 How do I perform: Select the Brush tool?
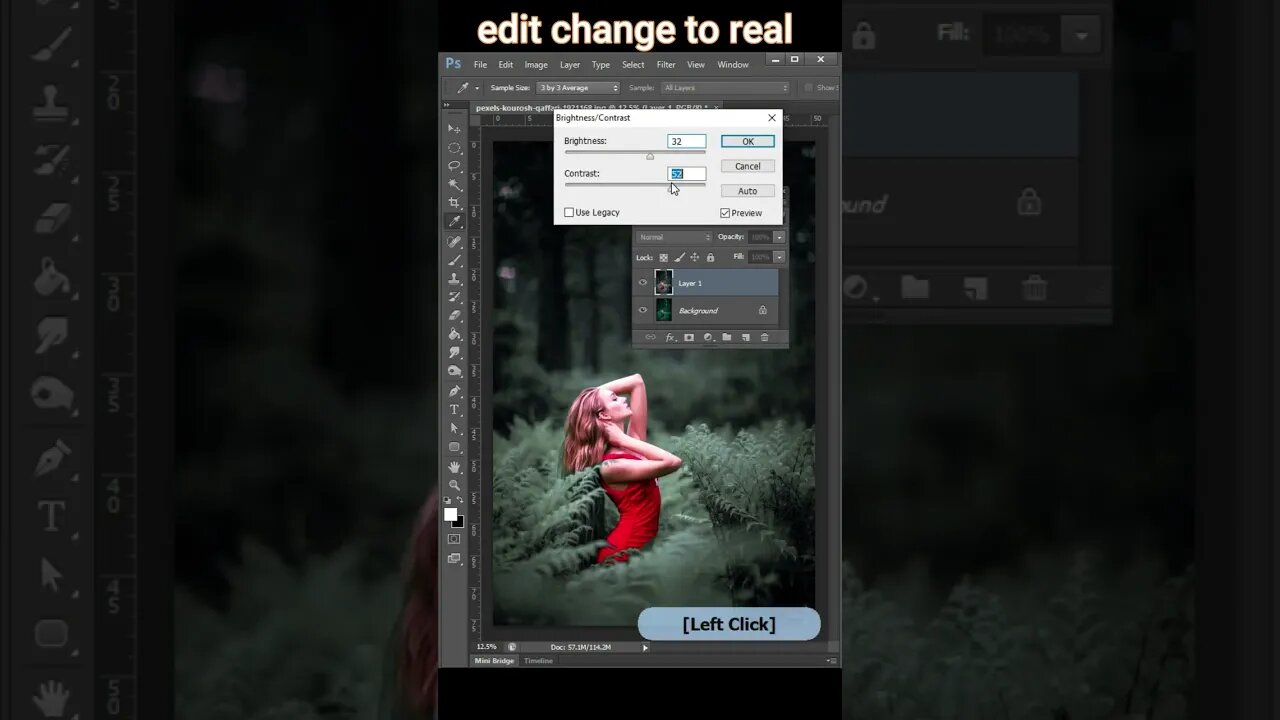[454, 261]
